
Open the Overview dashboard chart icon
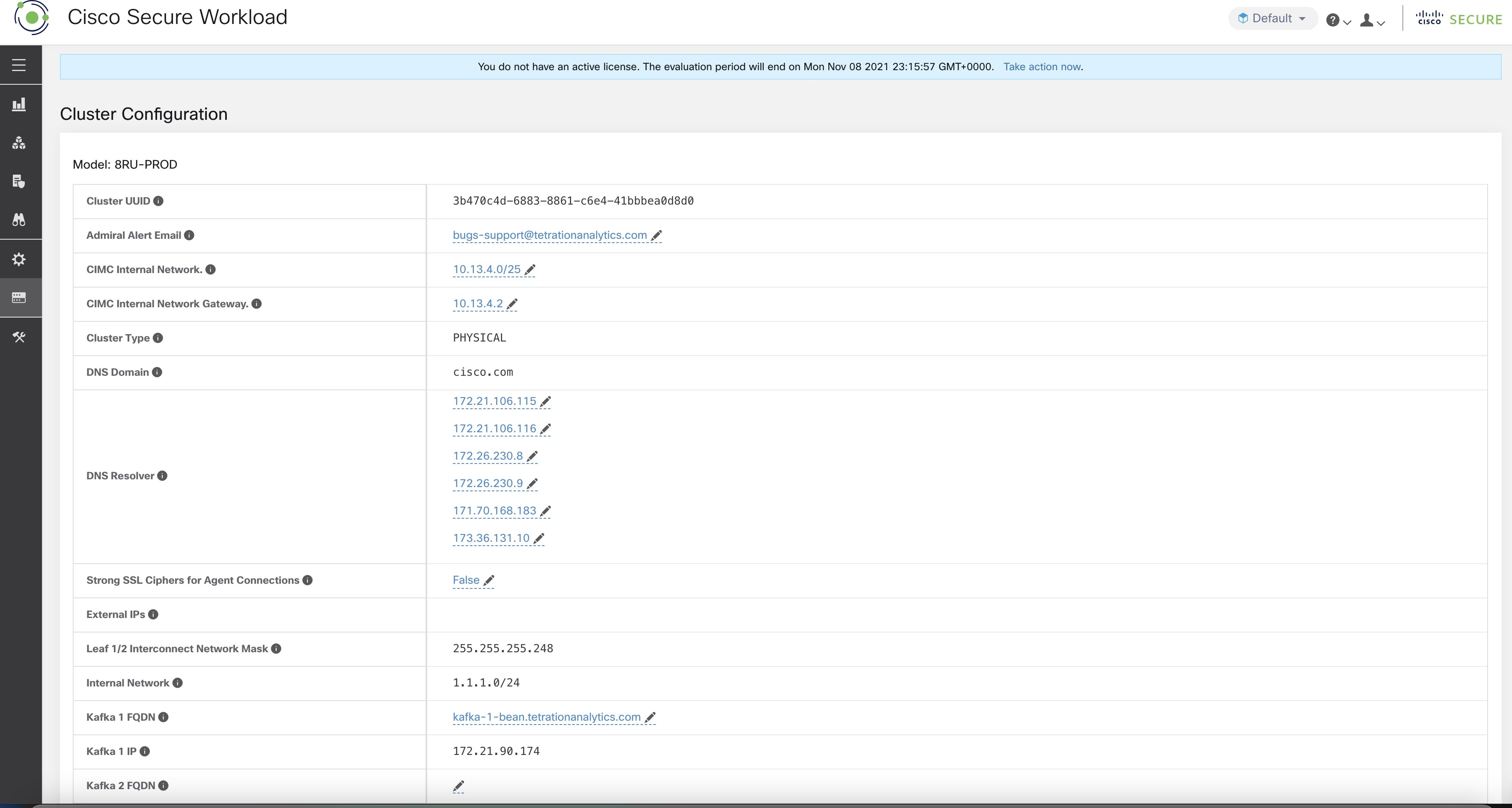(x=19, y=104)
